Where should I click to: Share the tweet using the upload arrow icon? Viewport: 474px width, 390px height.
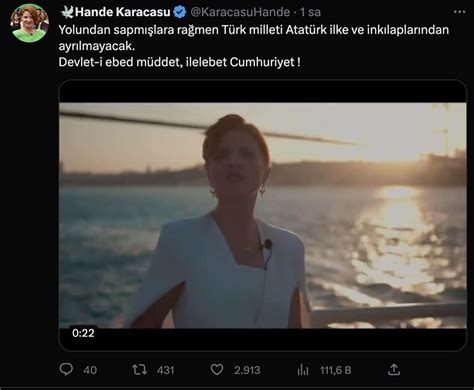[x=394, y=369]
